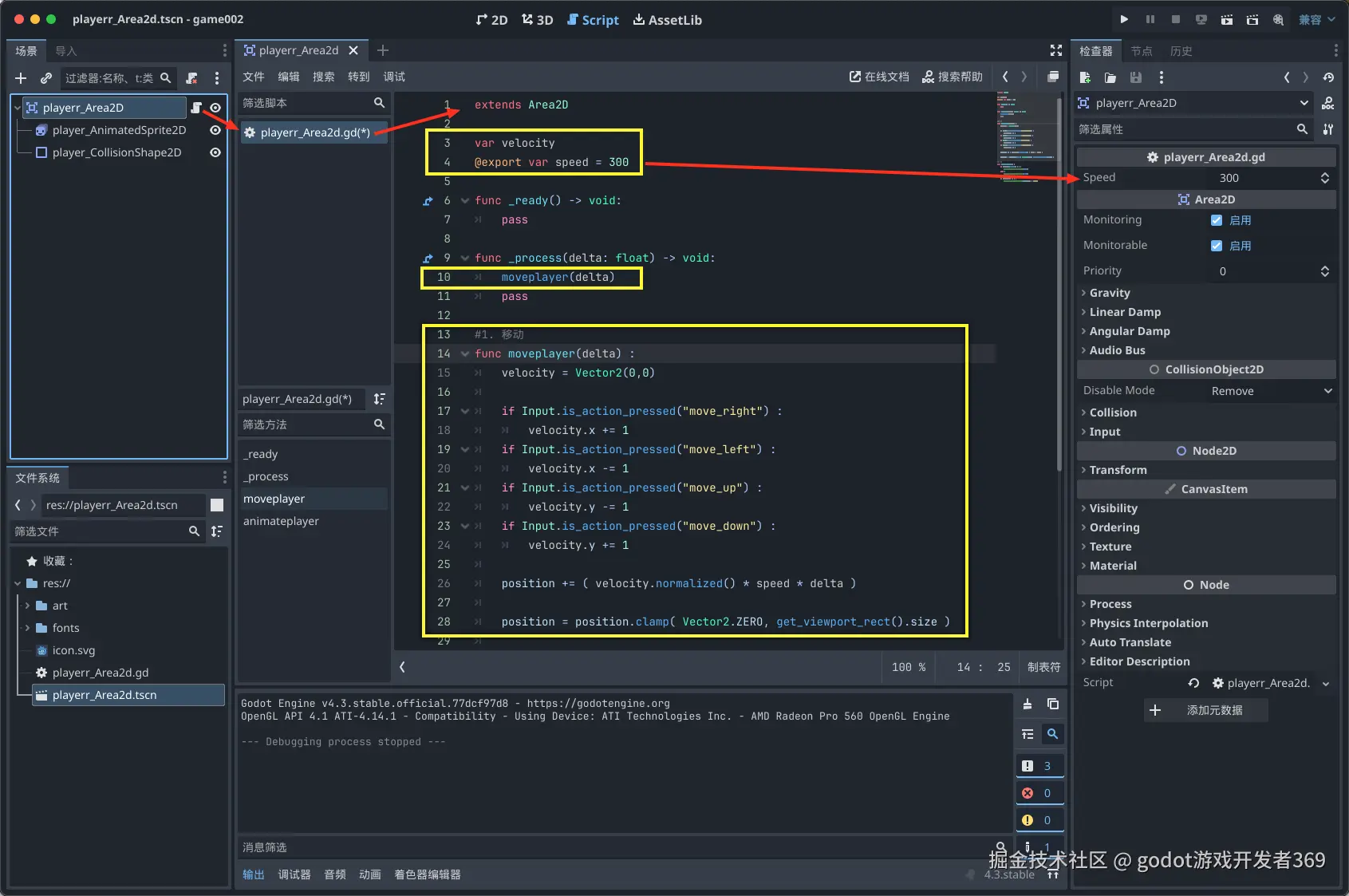Add a new node in Scene dock

(x=21, y=77)
